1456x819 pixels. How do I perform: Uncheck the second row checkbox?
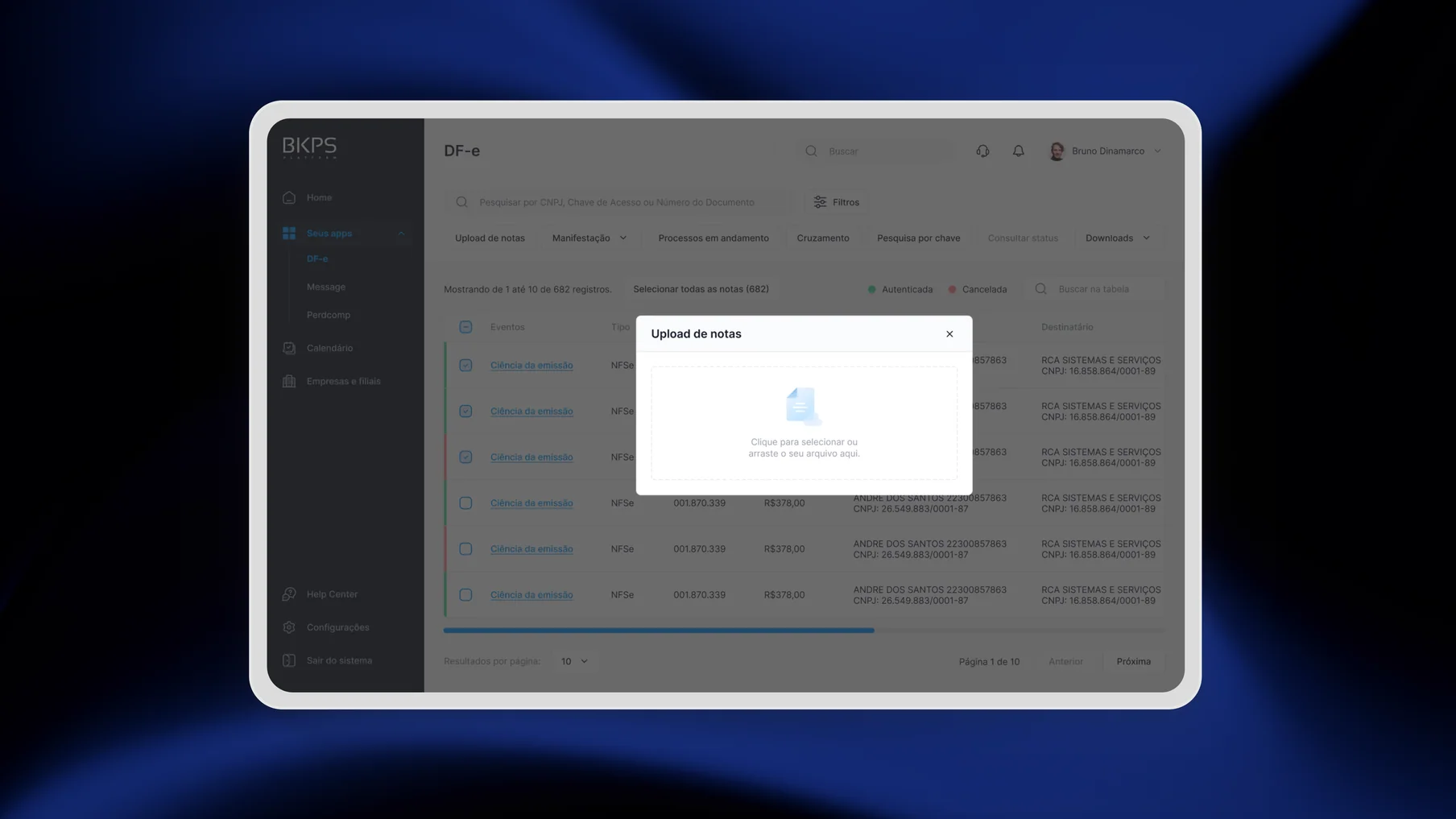tap(465, 412)
